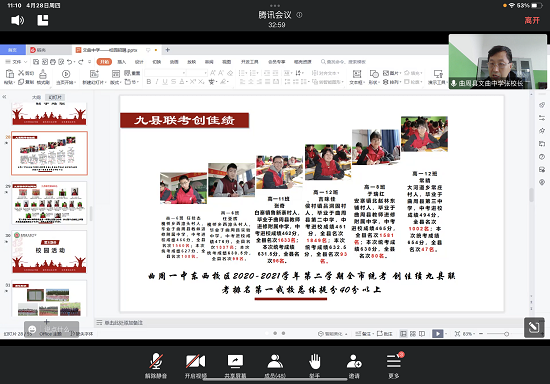Screen dimensions: 550x384
Task: Open the 成员 members list
Action: [x=275, y=366]
